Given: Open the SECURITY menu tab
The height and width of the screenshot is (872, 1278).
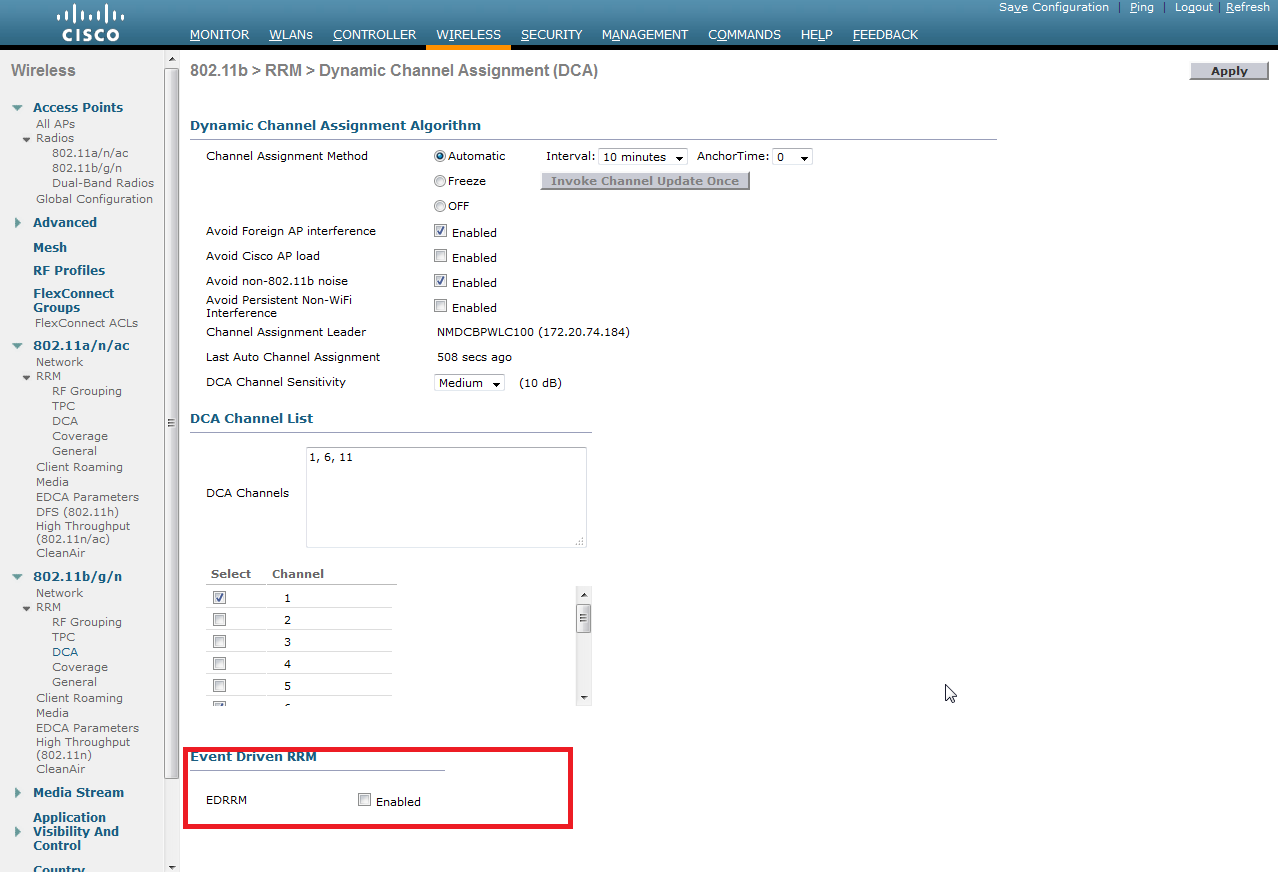Looking at the screenshot, I should pos(551,35).
